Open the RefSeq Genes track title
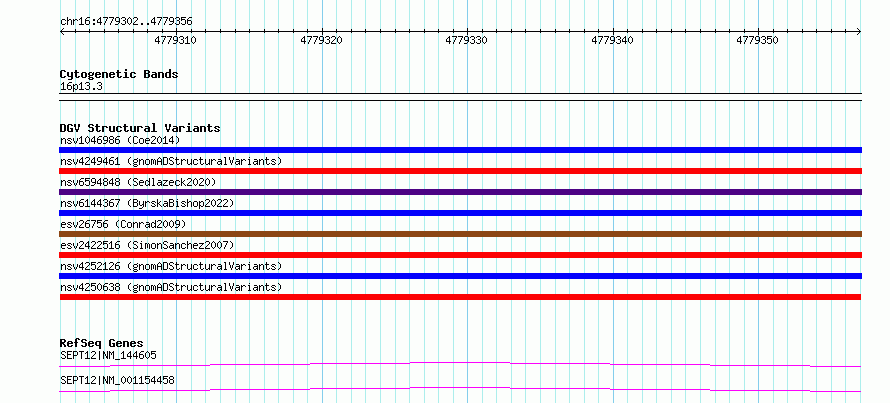Screen dimensions: 890x403 (x=102, y=343)
